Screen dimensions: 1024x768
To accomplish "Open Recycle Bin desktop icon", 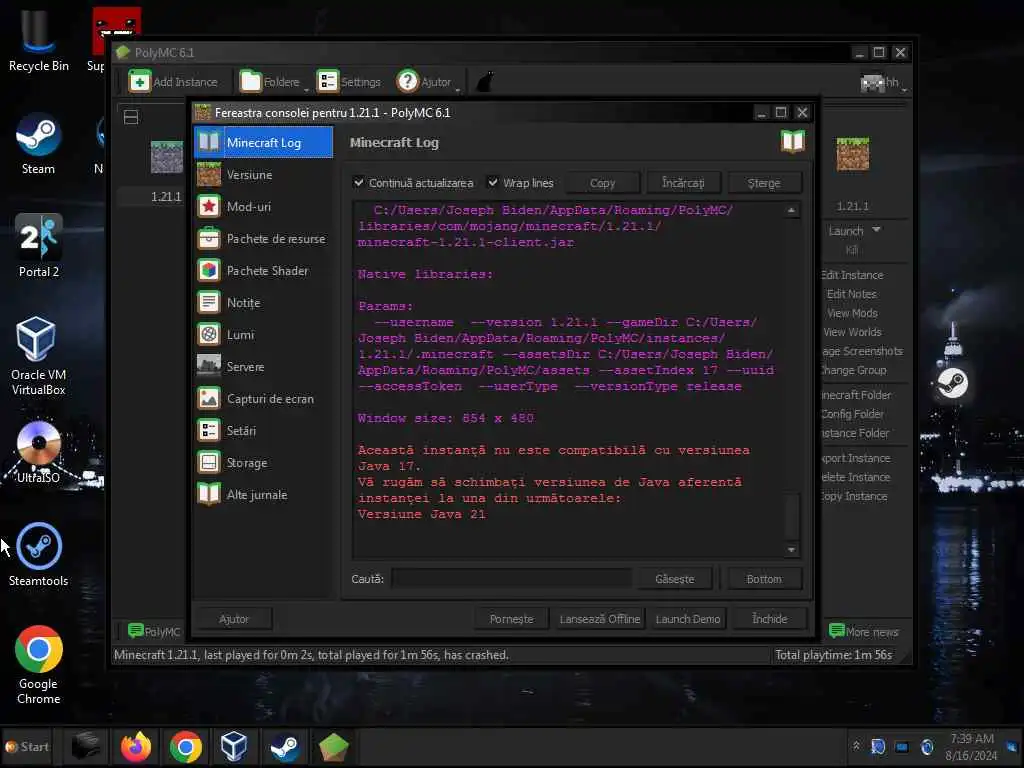I will (x=39, y=40).
